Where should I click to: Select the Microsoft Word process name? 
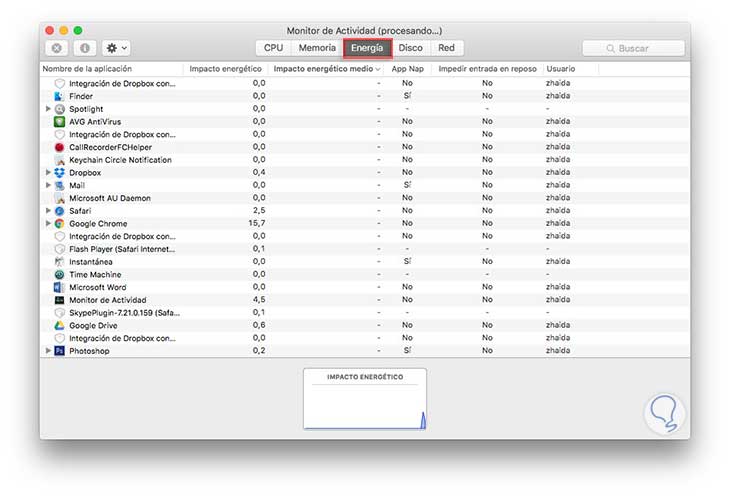[x=98, y=287]
